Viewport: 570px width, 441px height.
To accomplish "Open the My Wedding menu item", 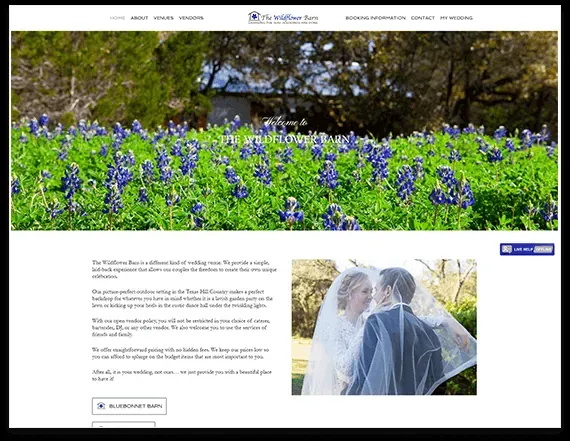I will coord(456,18).
